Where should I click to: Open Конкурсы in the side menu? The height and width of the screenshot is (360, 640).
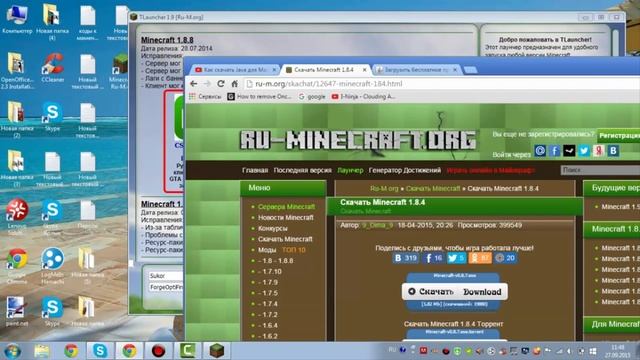coord(273,229)
